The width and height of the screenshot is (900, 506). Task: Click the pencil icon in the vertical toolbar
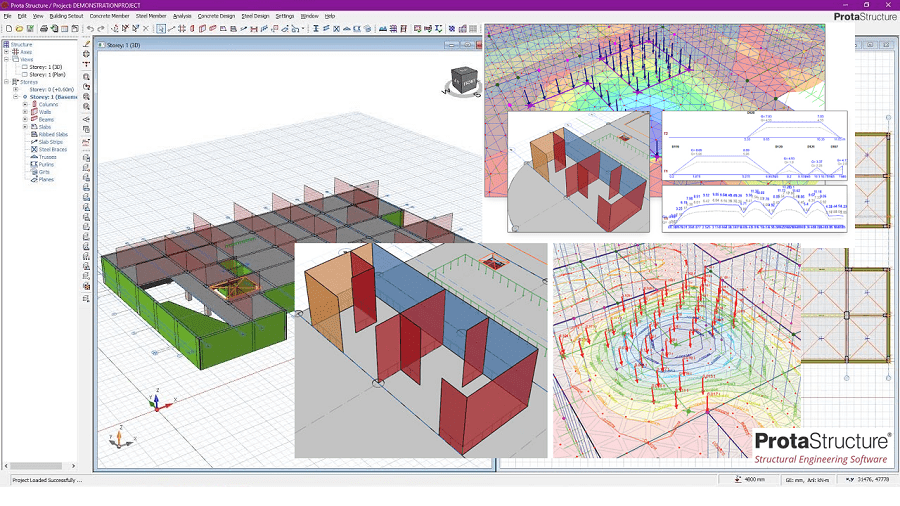tap(86, 44)
